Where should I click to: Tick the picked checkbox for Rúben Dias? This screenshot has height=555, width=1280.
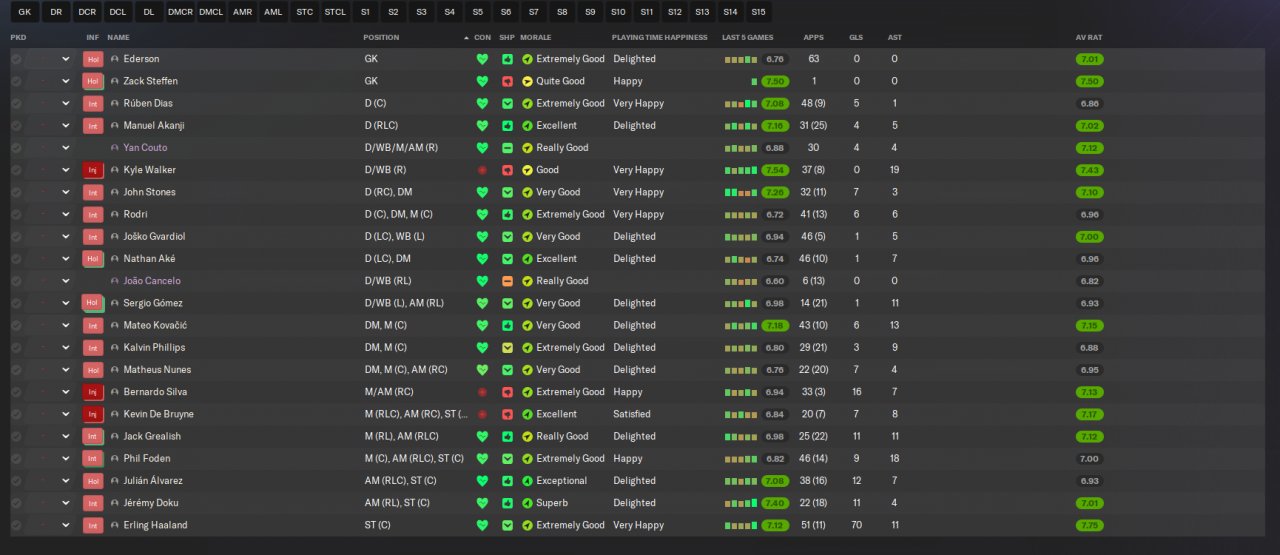(x=16, y=103)
